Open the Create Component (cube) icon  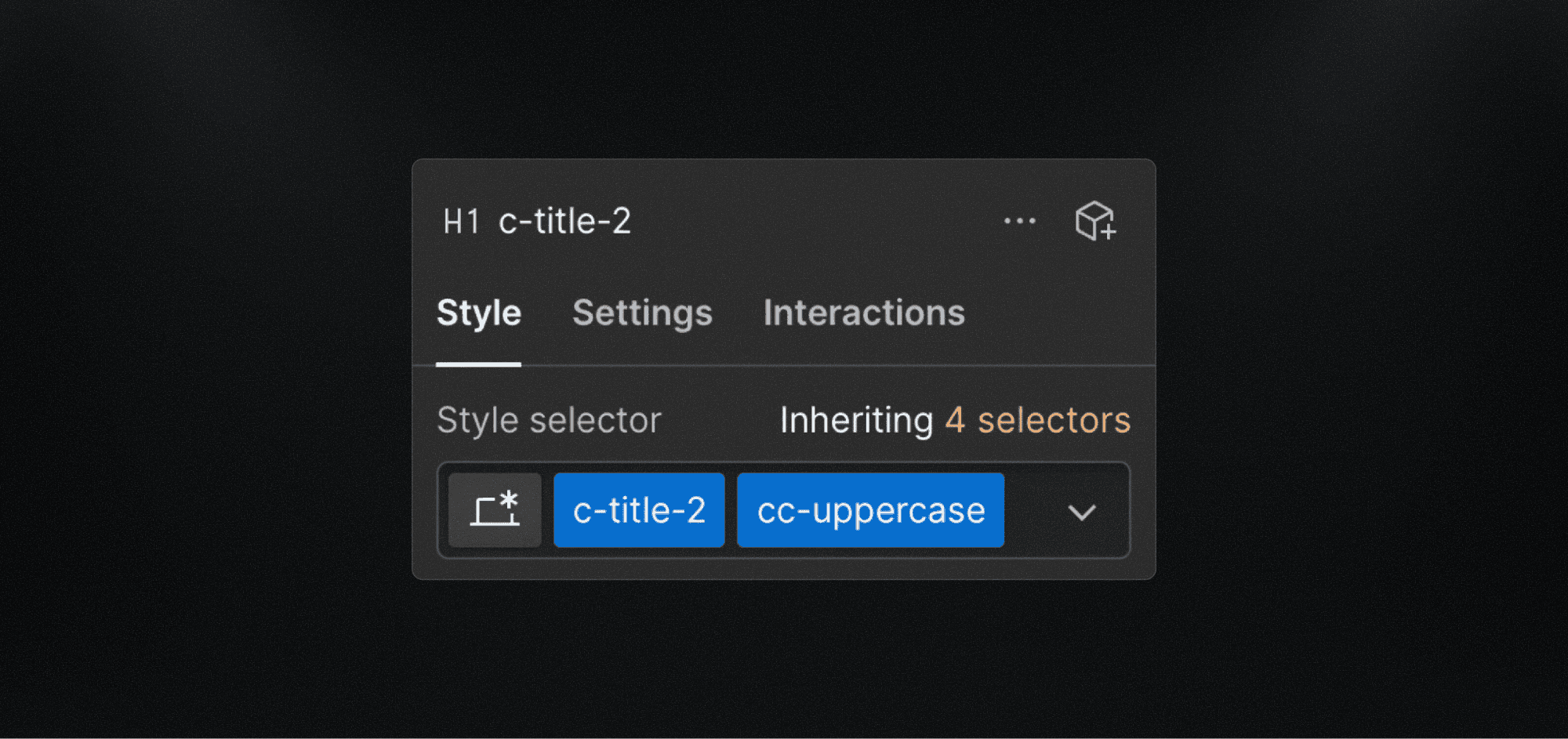tap(1095, 221)
